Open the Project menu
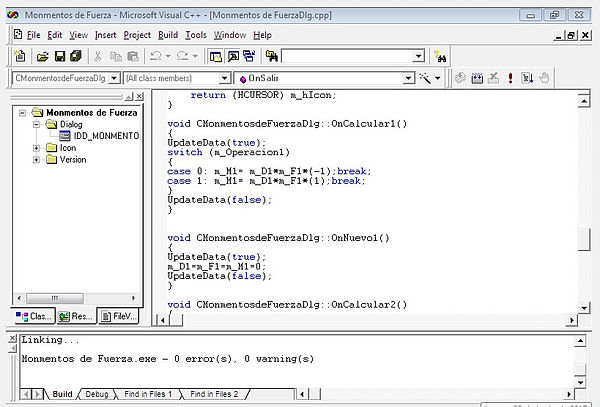Screen dimensions: 600x407 click(x=137, y=35)
